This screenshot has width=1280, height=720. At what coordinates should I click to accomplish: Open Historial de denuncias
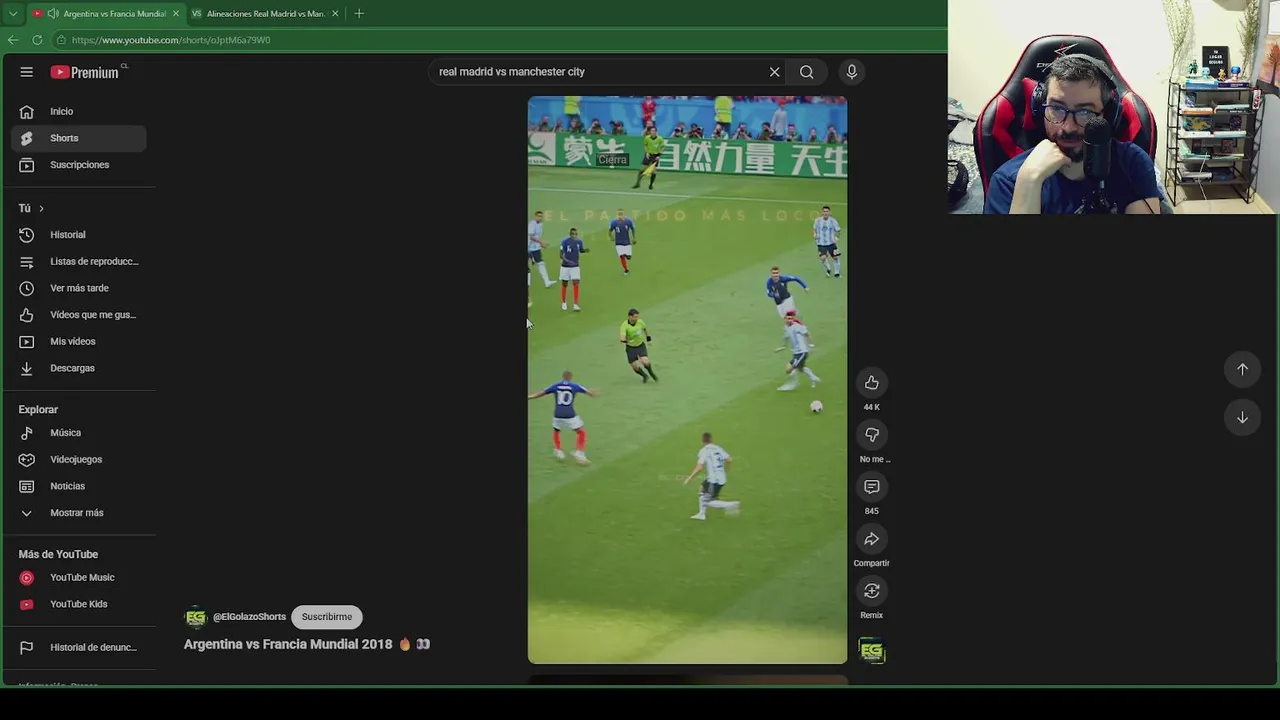tap(79, 647)
